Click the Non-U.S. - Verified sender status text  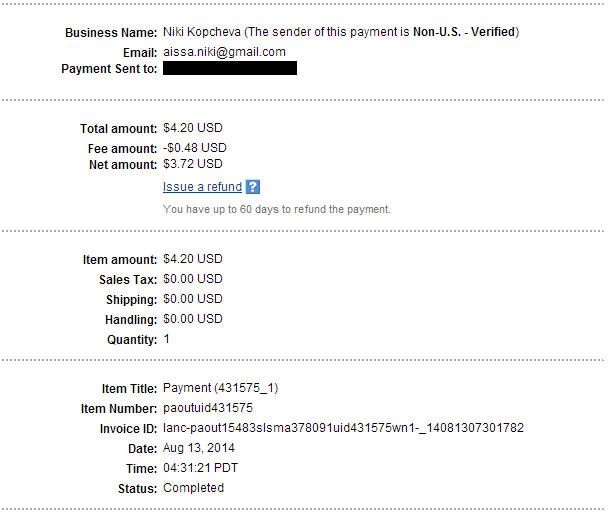coord(465,32)
